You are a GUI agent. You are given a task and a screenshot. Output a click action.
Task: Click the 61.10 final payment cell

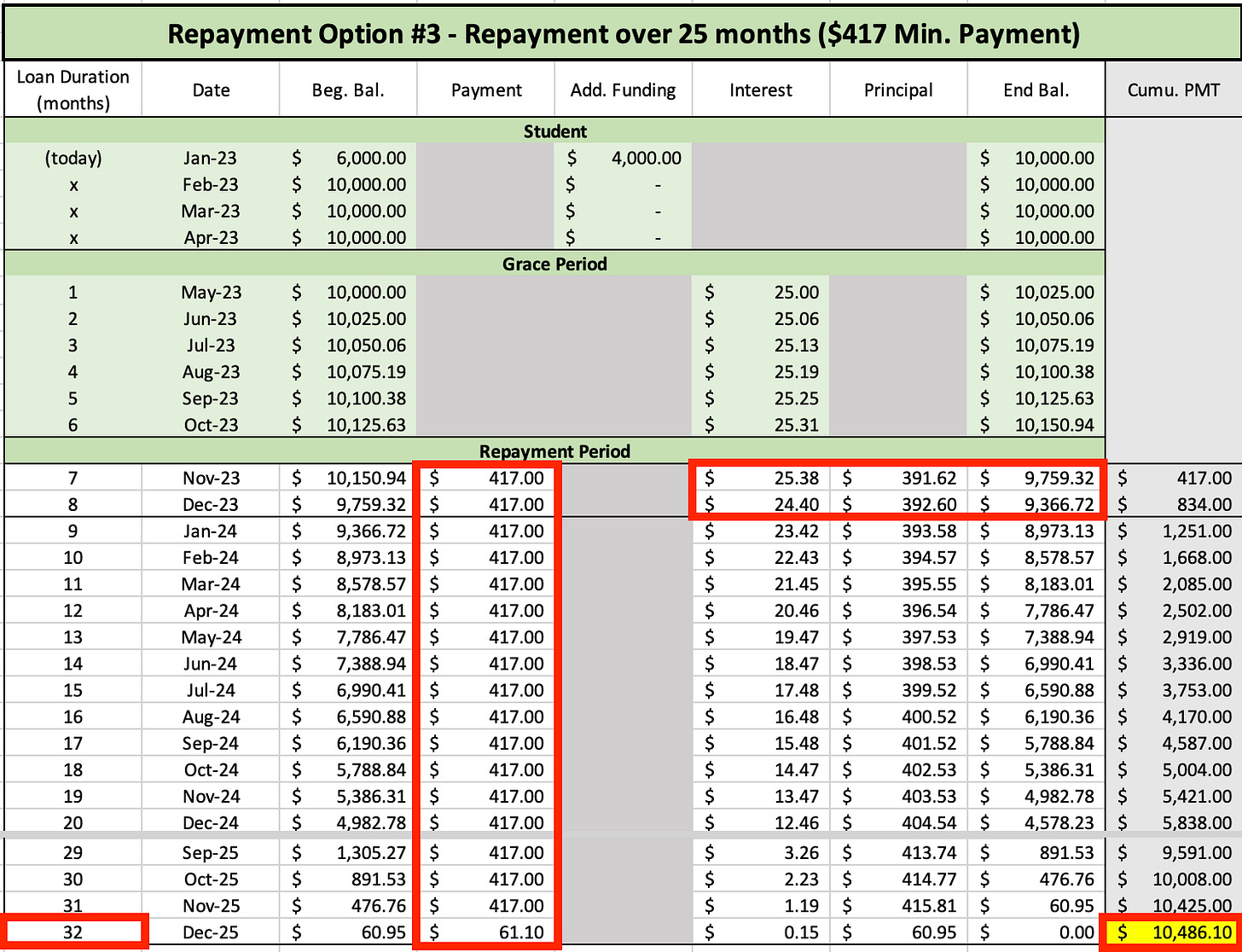tap(486, 932)
